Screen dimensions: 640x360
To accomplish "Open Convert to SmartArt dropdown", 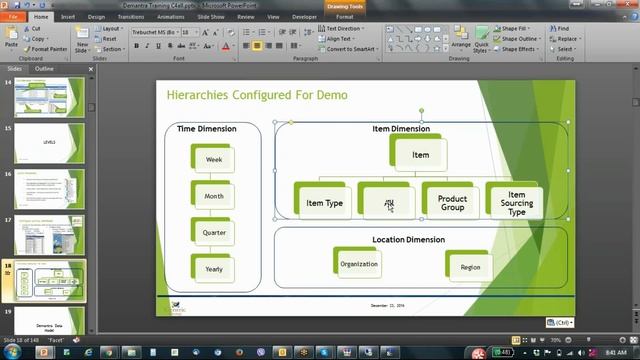I will [x=349, y=49].
